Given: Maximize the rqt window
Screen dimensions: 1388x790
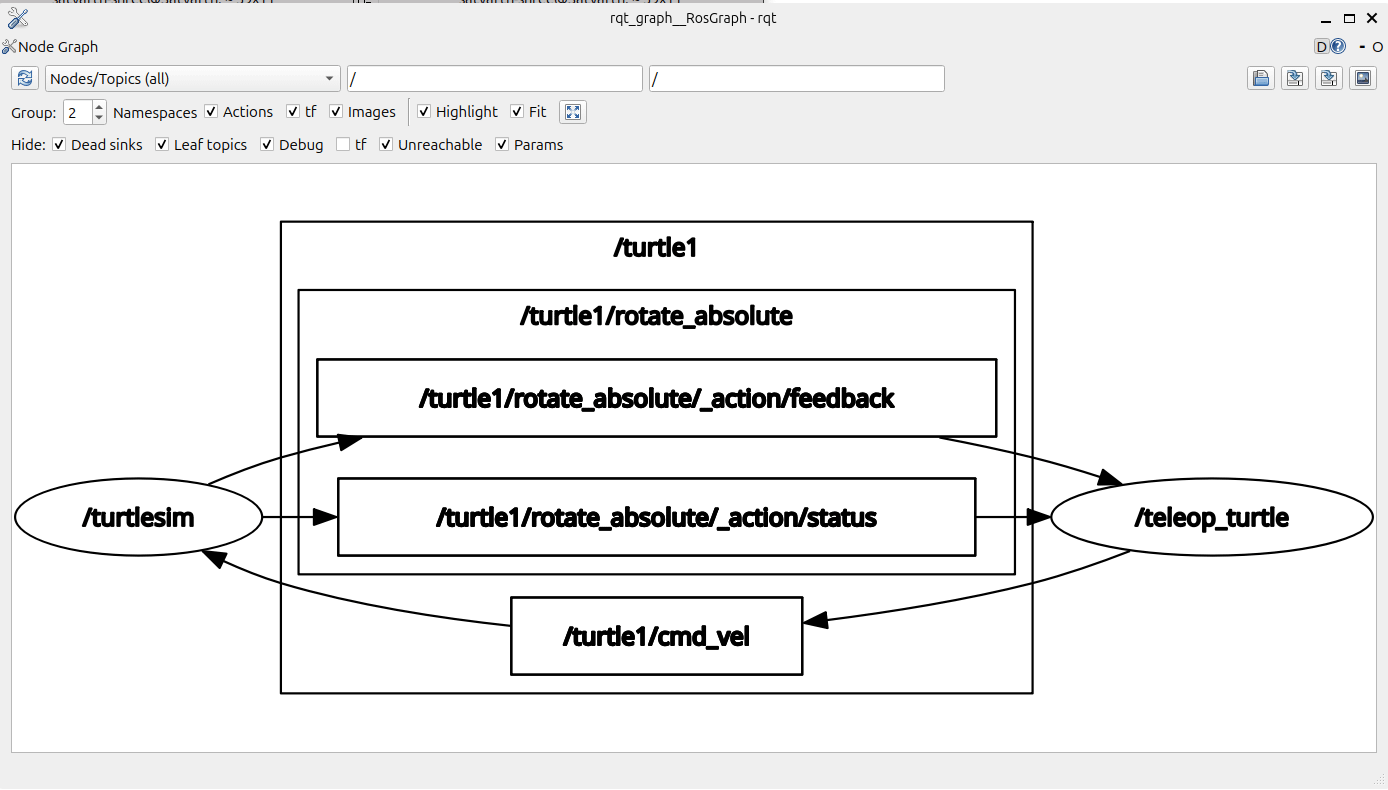Looking at the screenshot, I should 1350,17.
